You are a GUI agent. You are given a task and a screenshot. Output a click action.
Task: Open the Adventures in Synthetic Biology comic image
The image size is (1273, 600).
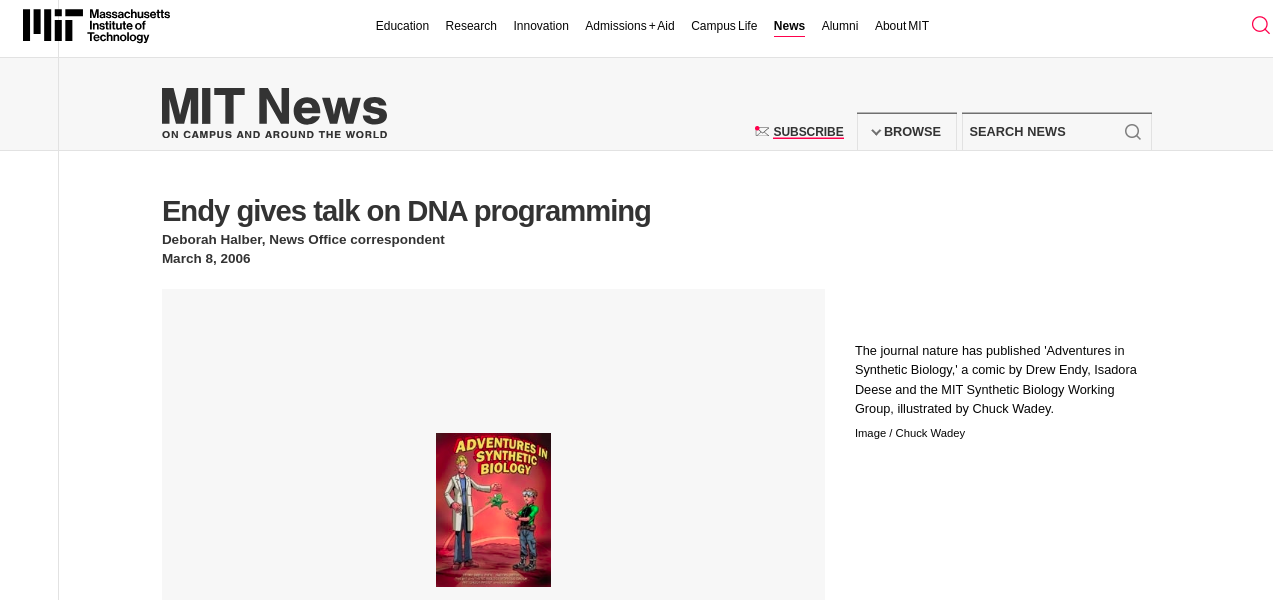click(493, 510)
